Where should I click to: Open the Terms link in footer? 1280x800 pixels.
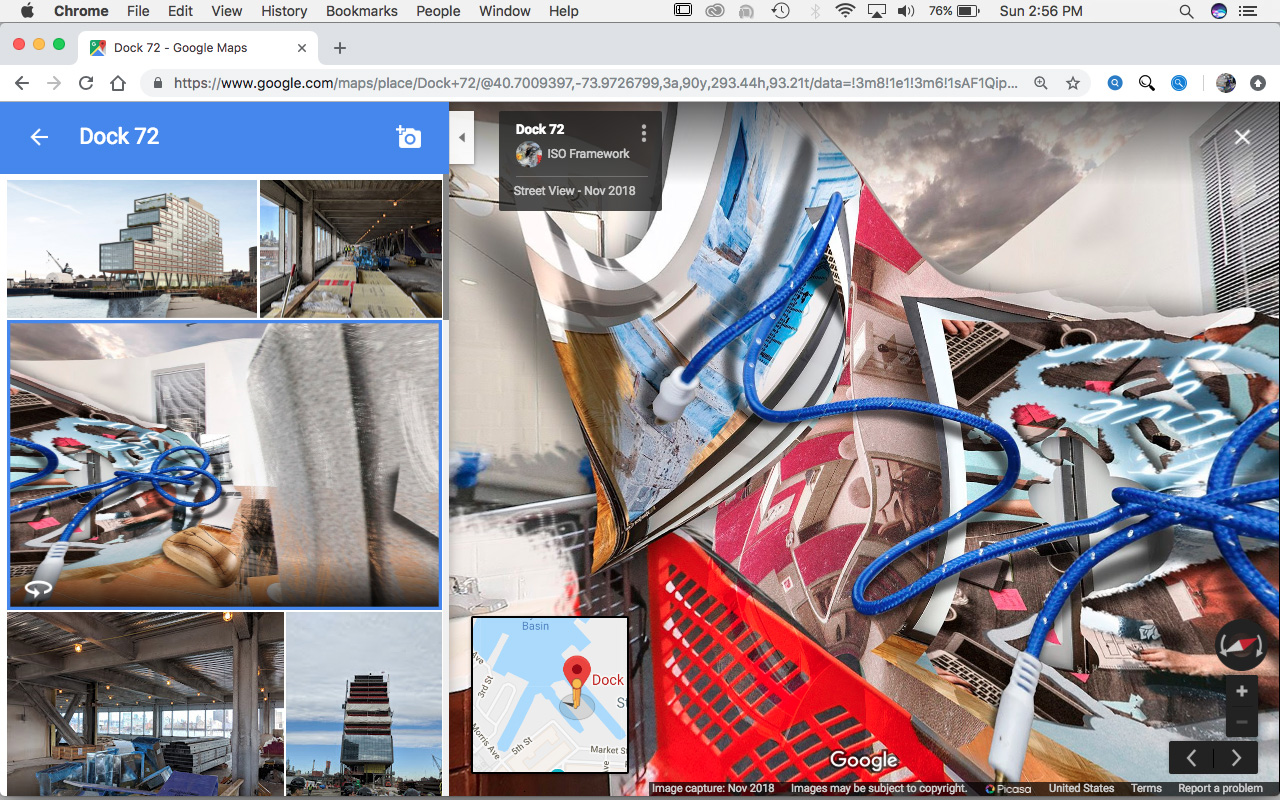1146,788
